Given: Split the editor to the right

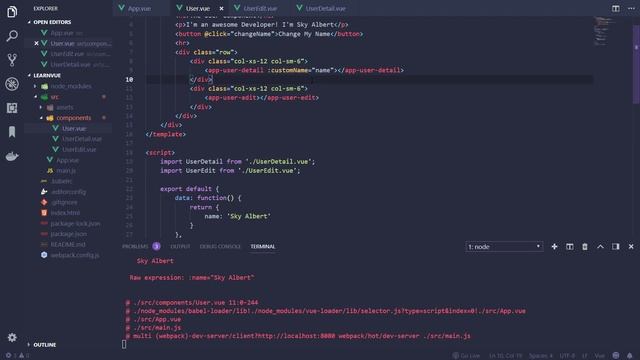Looking at the screenshot, I should coord(616,8).
